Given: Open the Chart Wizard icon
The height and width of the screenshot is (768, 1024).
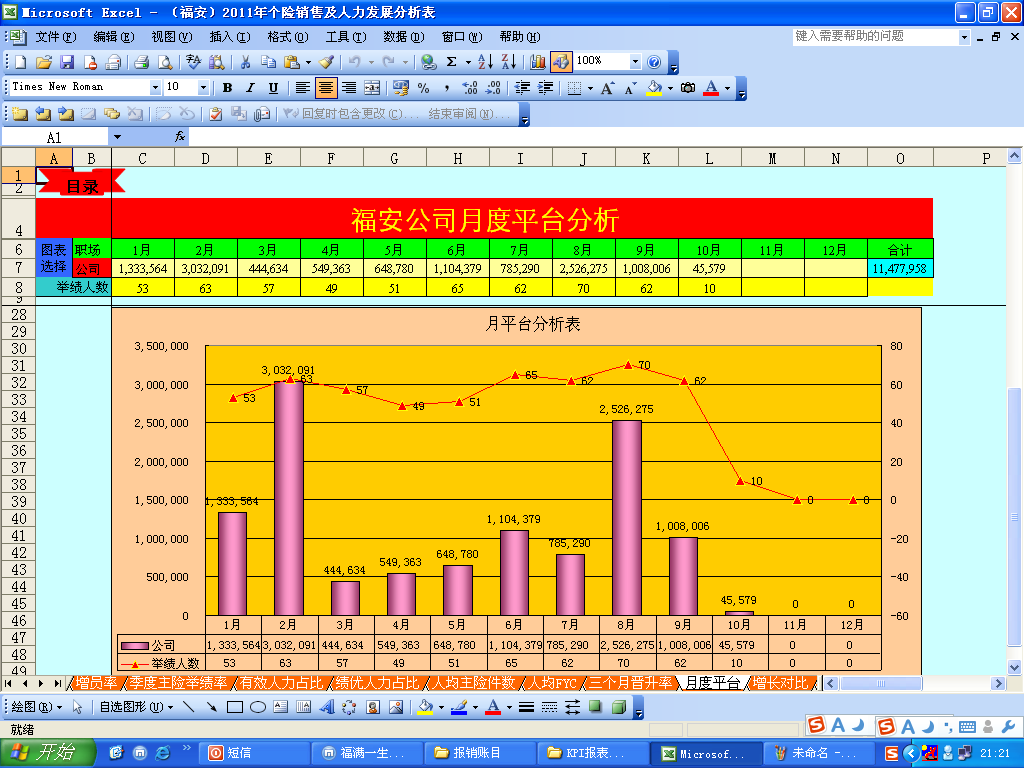Looking at the screenshot, I should pos(537,62).
